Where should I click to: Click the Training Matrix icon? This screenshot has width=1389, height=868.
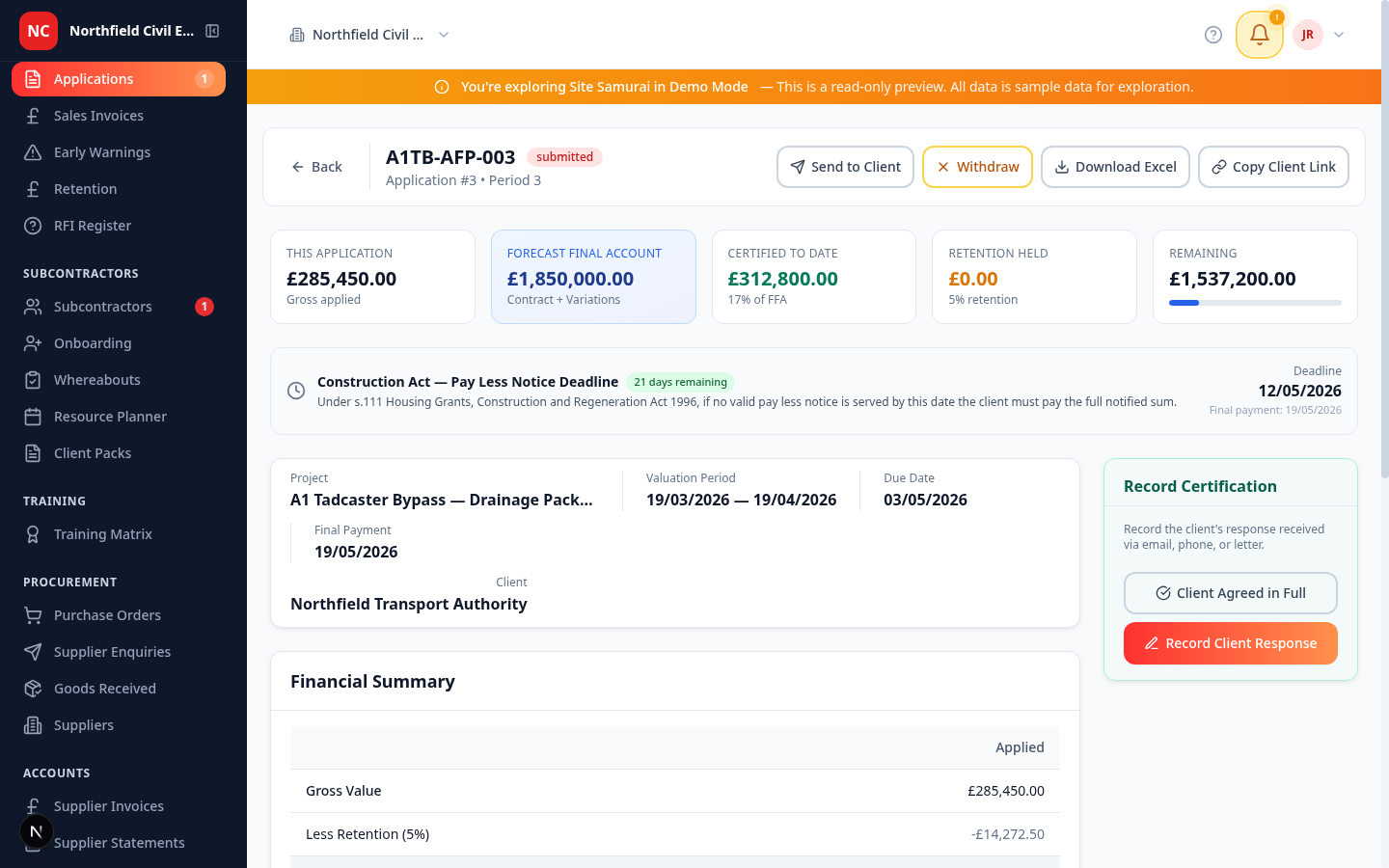(33, 533)
